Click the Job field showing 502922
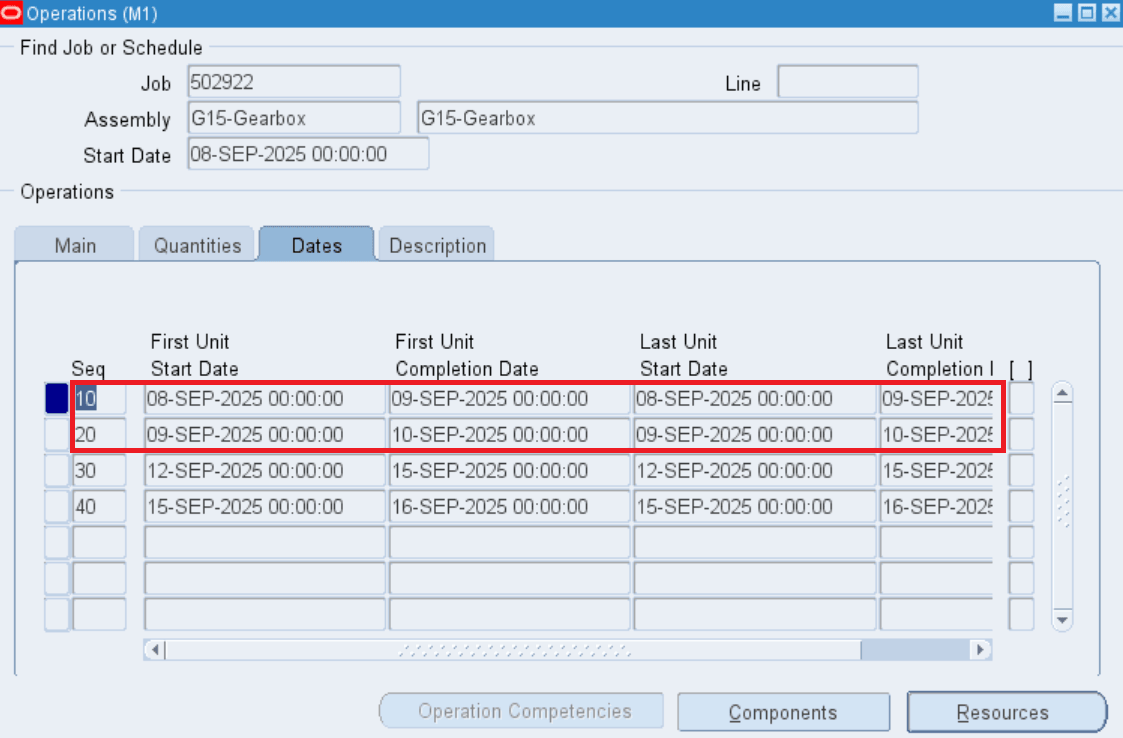 (292, 82)
